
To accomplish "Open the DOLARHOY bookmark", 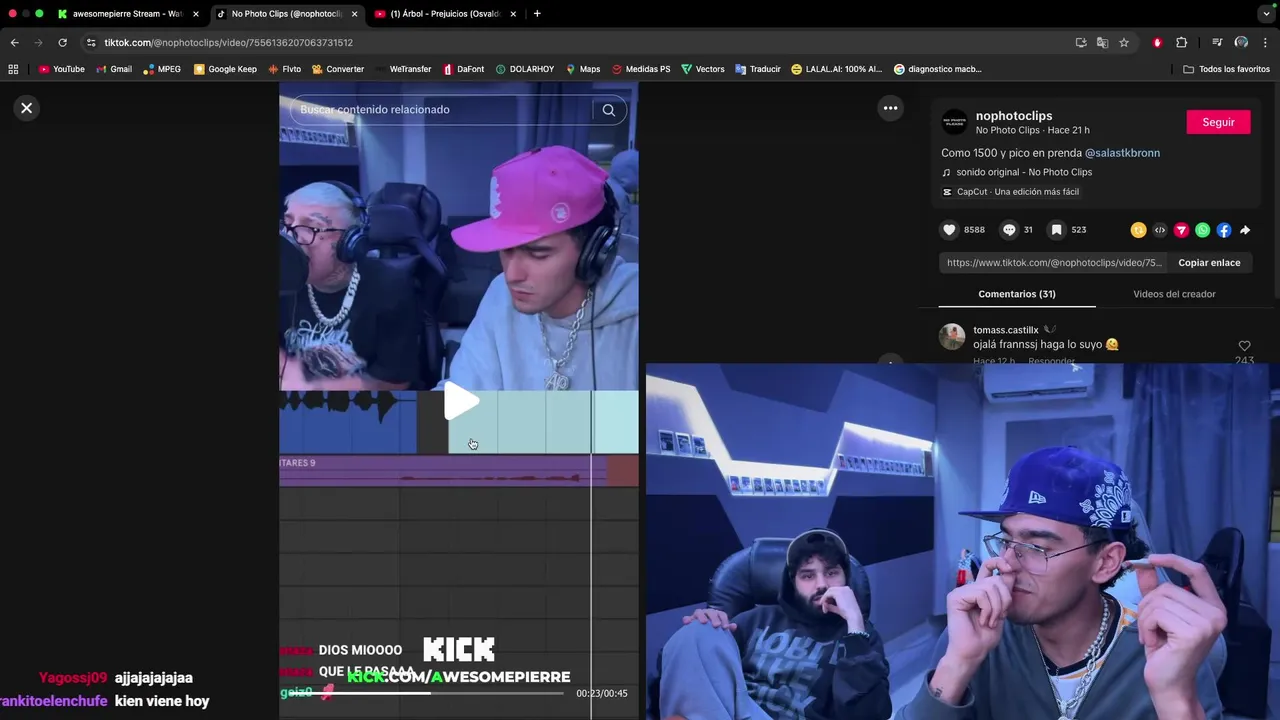I will point(524,69).
